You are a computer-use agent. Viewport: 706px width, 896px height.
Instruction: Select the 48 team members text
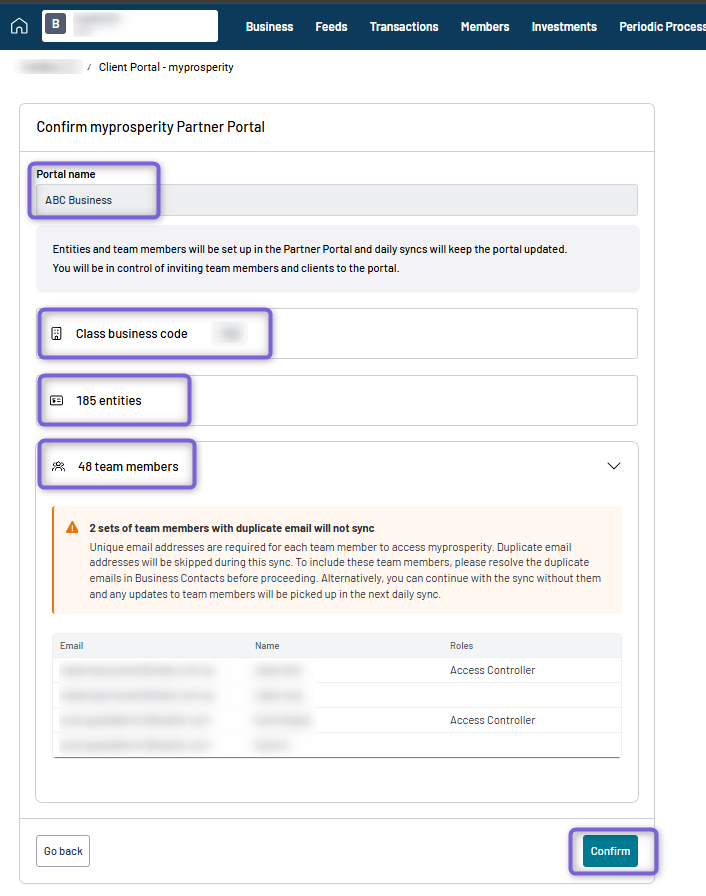pyautogui.click(x=128, y=467)
